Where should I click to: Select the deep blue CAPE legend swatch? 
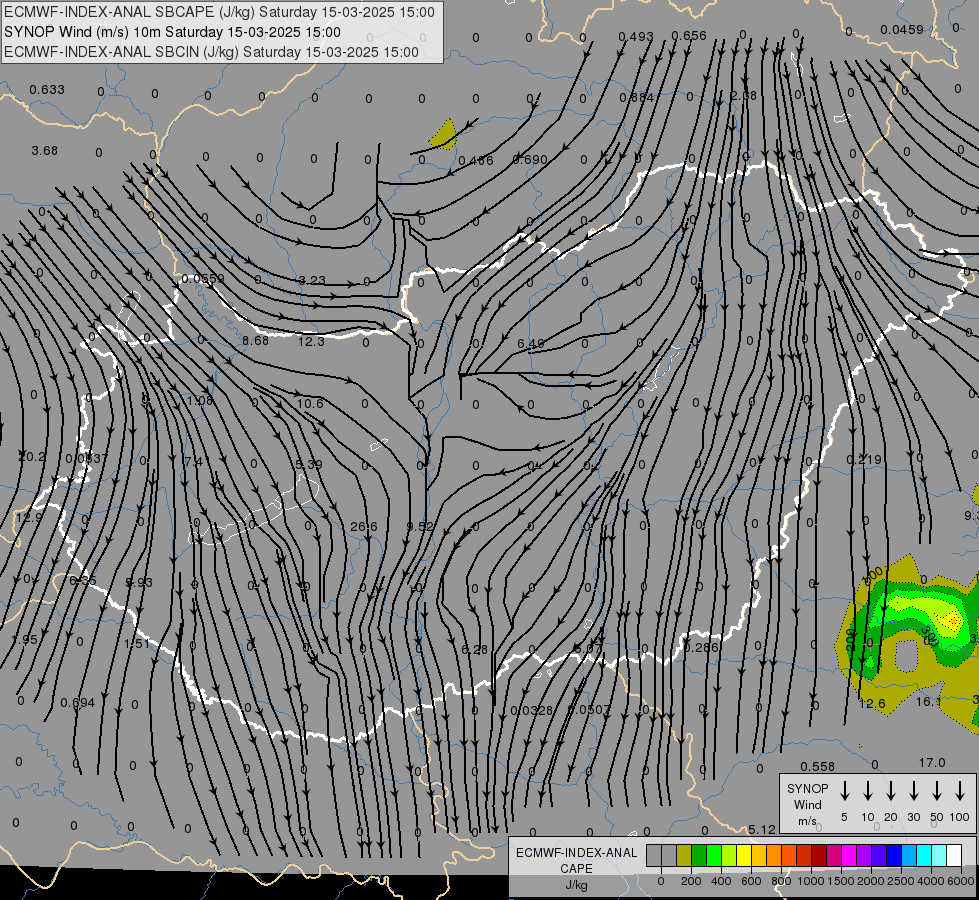pos(893,856)
